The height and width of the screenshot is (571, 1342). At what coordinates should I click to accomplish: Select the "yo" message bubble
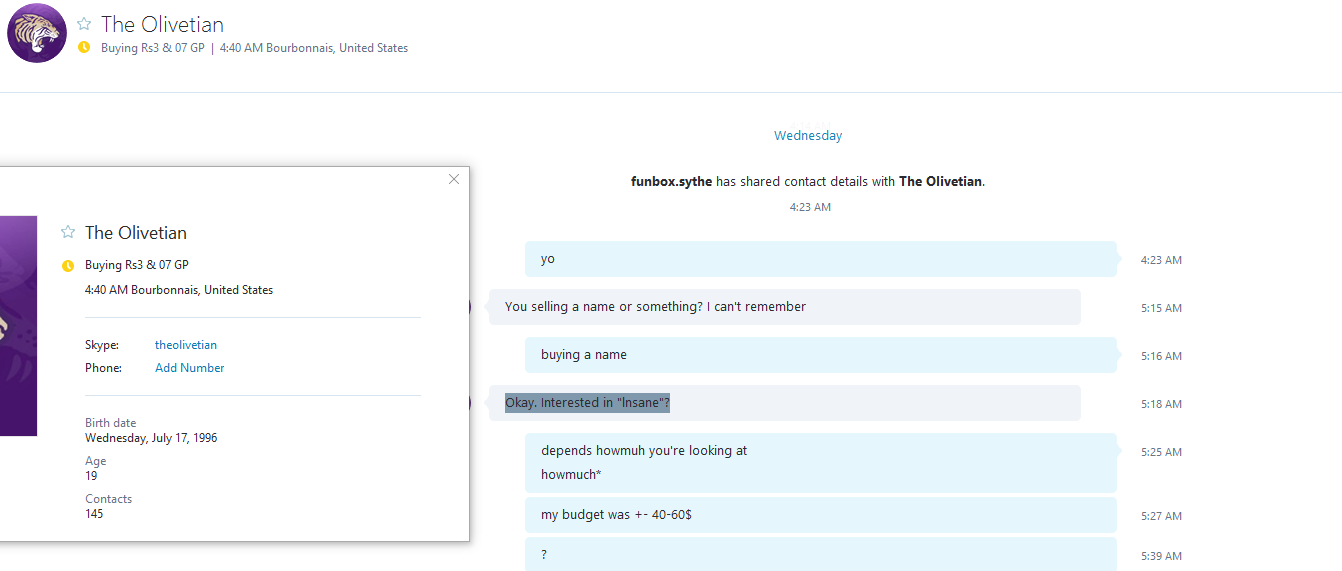820,259
